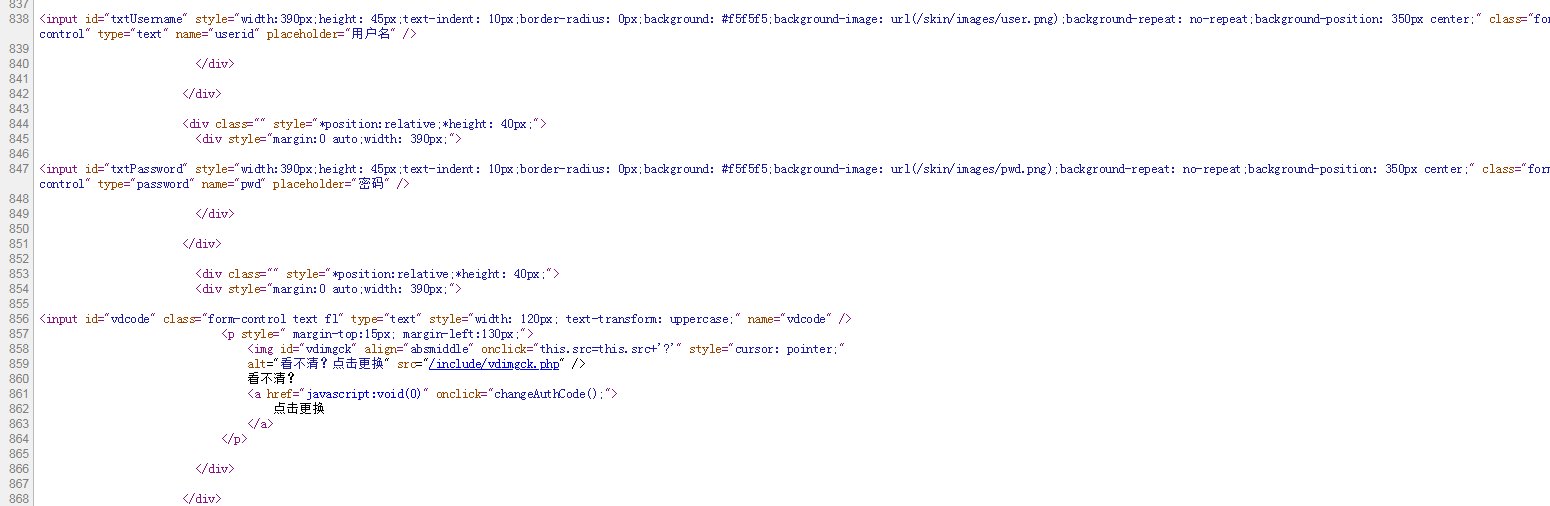Click line number 865
Viewport: 1550px width, 506px height.
click(x=17, y=454)
